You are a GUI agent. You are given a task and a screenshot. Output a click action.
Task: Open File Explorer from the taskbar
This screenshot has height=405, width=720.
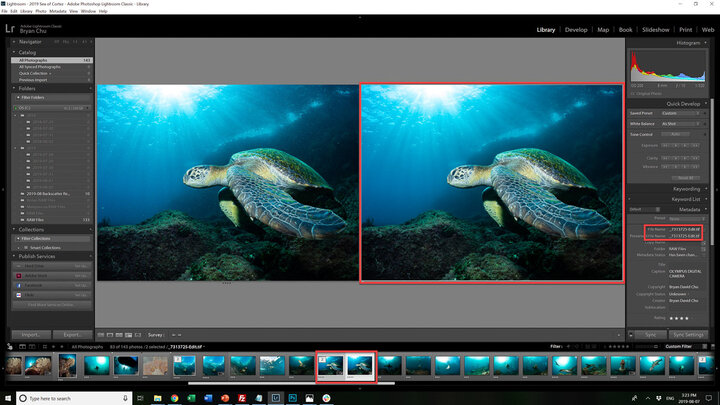tap(159, 397)
